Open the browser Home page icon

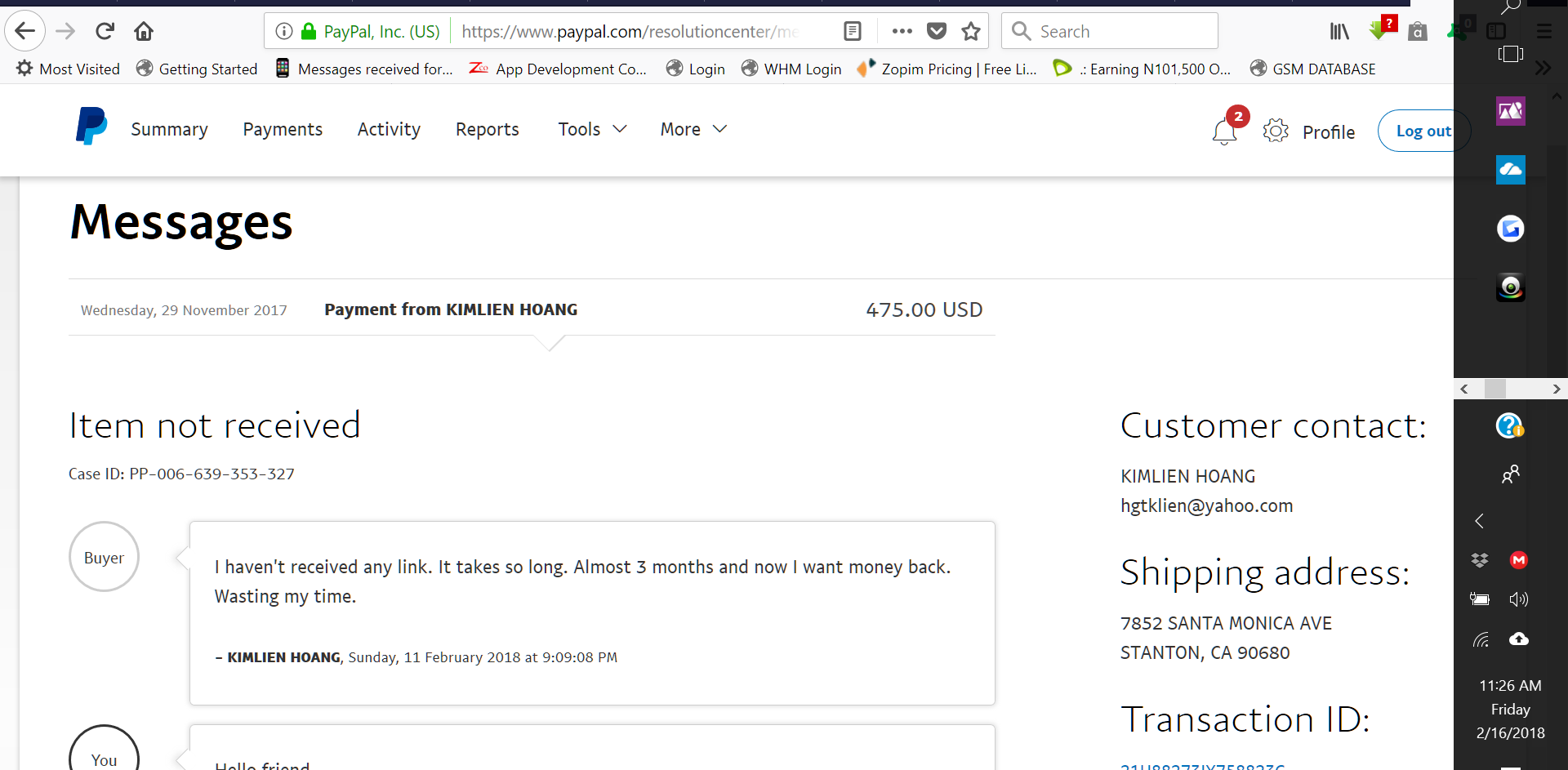pyautogui.click(x=144, y=31)
